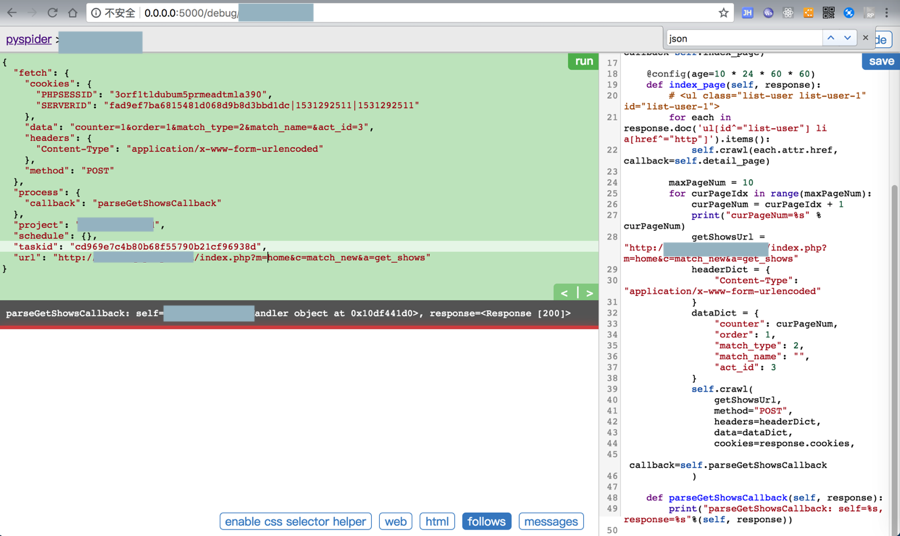This screenshot has width=900, height=536.
Task: Select the follows tab
Action: [x=486, y=521]
